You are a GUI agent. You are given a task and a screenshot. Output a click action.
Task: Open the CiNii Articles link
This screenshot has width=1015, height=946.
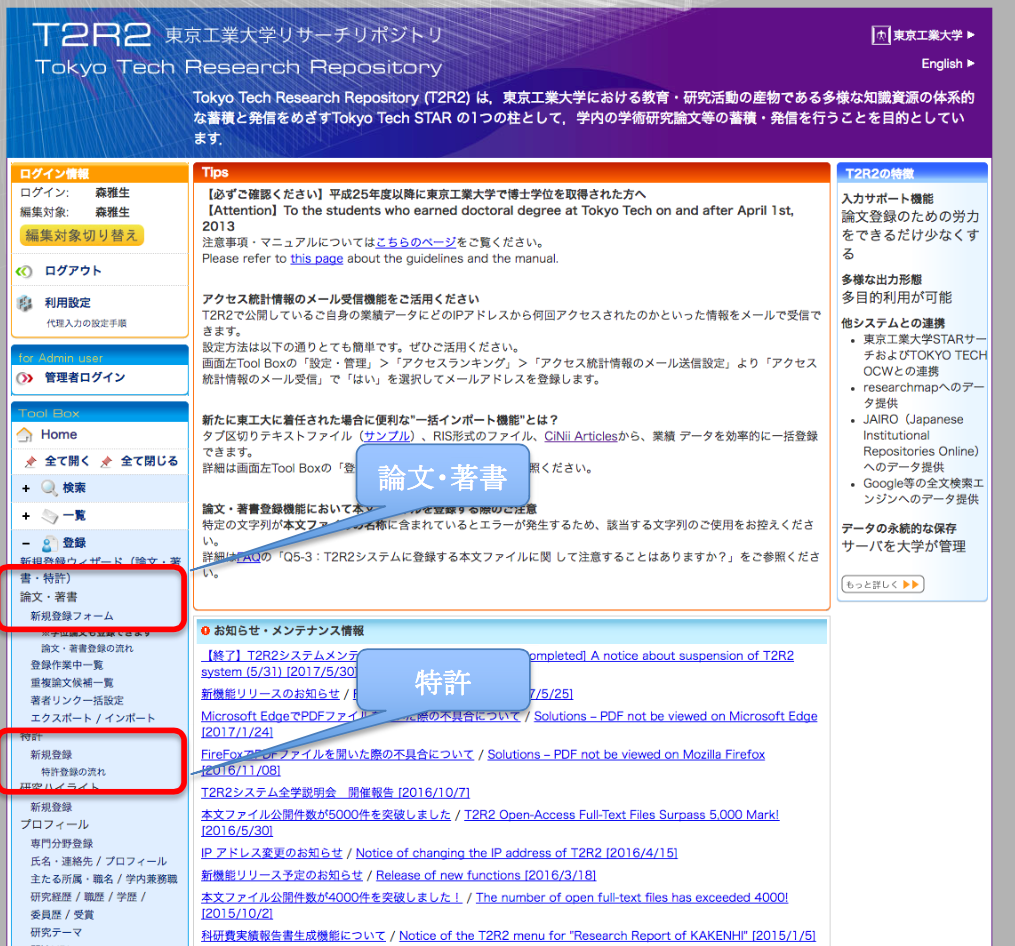pos(581,436)
